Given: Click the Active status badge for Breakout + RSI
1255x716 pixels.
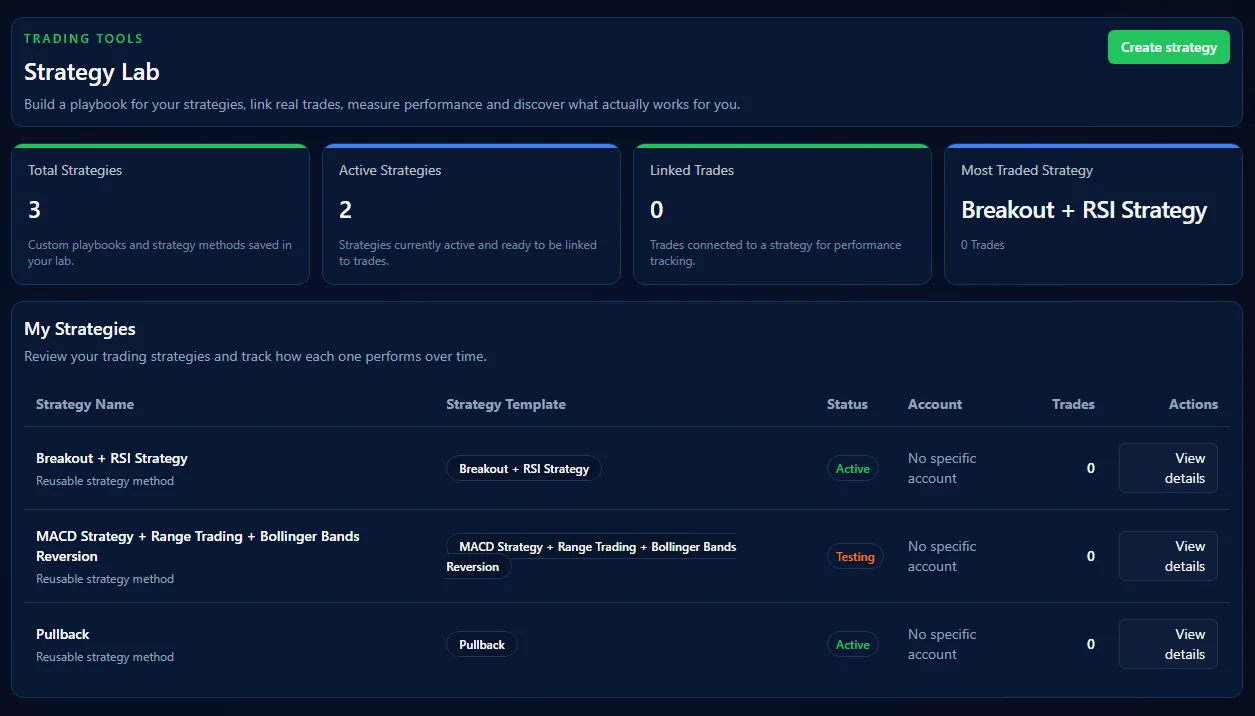Looking at the screenshot, I should [853, 468].
